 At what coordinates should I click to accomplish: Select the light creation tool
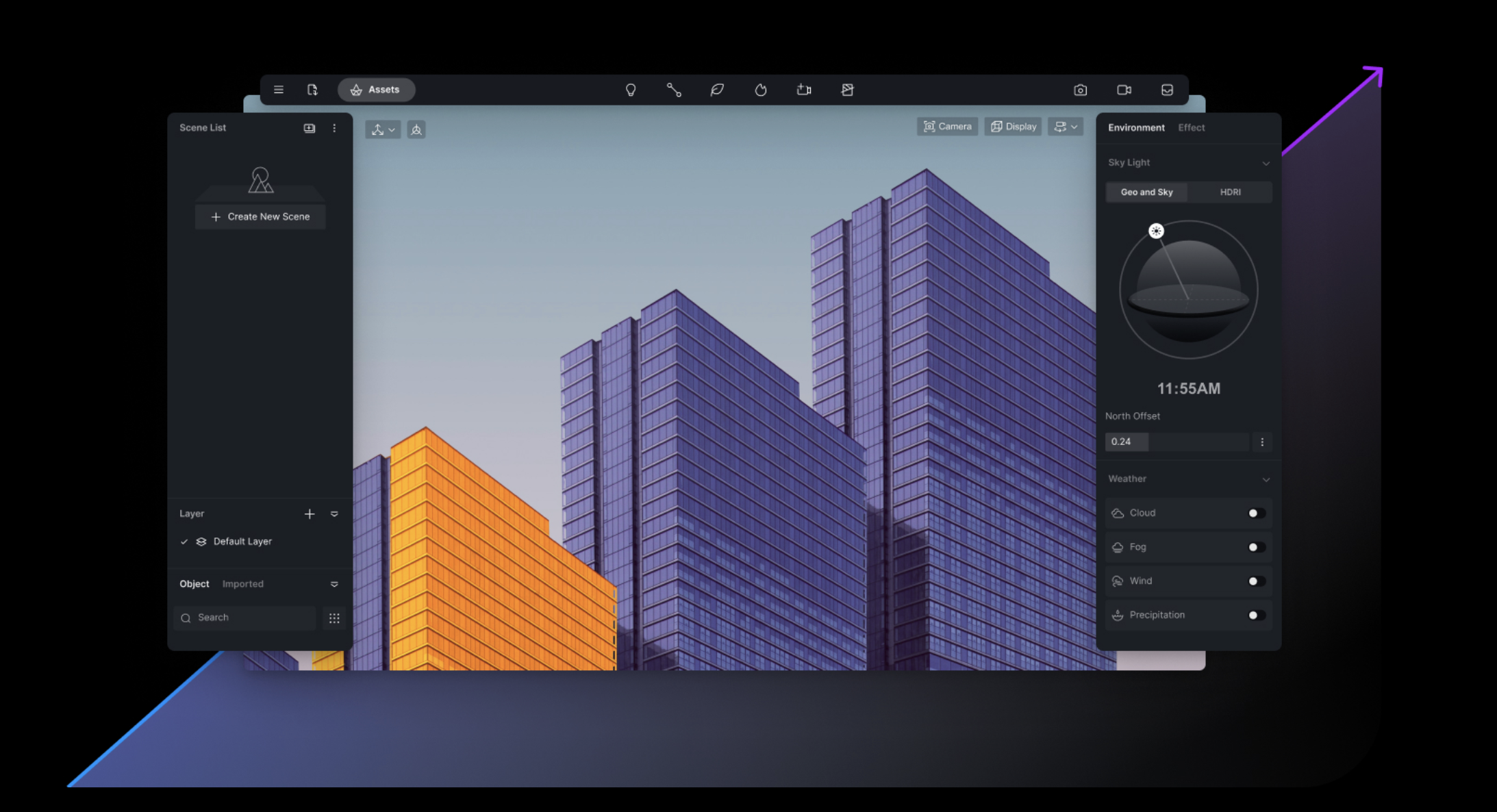631,89
